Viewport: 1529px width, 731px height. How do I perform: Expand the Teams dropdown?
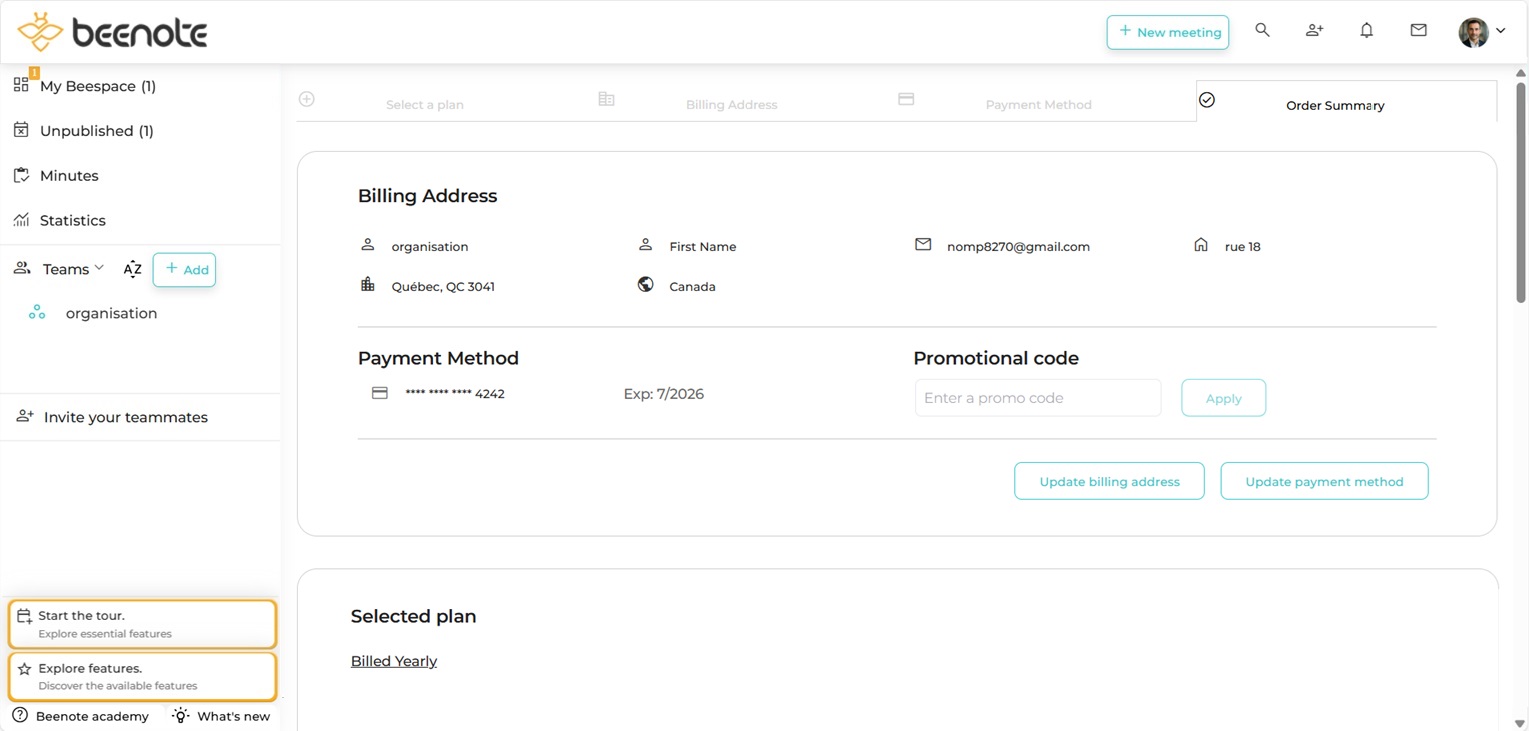(x=72, y=269)
